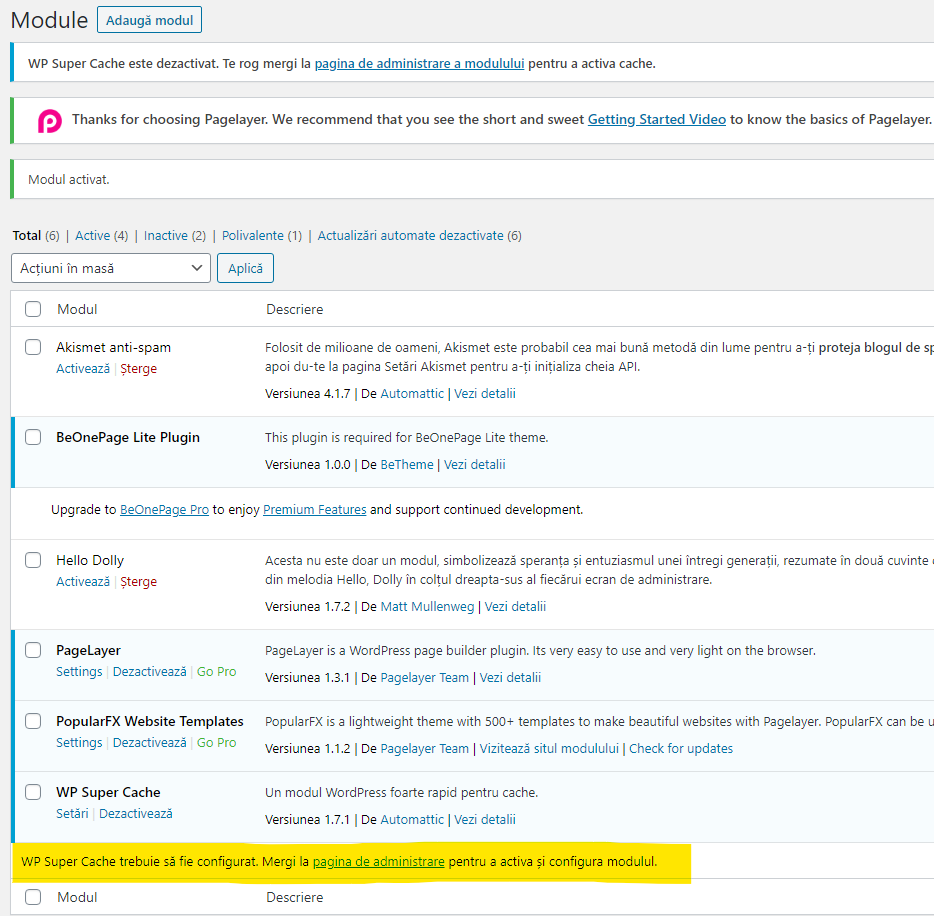
Task: Click the Aplică button
Action: (245, 268)
